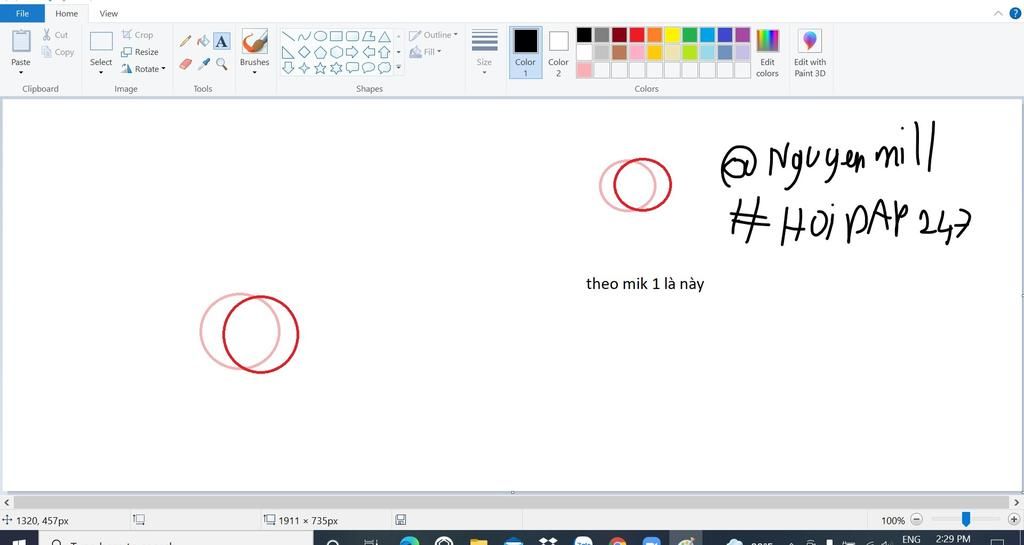Viewport: 1024px width, 545px height.
Task: Pick the Triangle shape
Action: coord(385,36)
